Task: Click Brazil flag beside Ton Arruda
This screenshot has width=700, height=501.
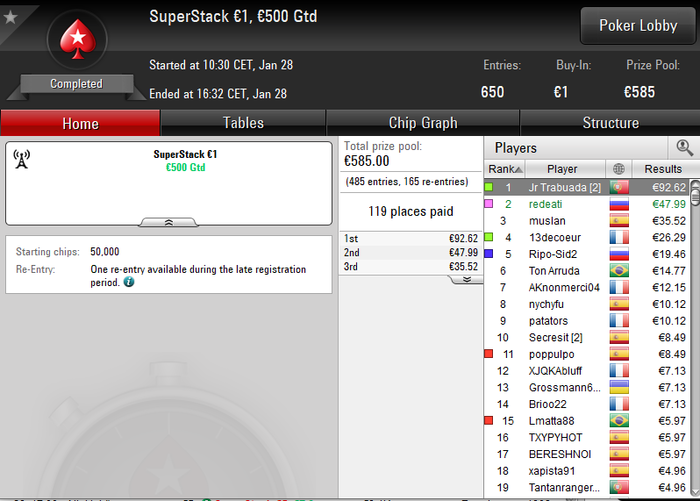Action: (619, 271)
